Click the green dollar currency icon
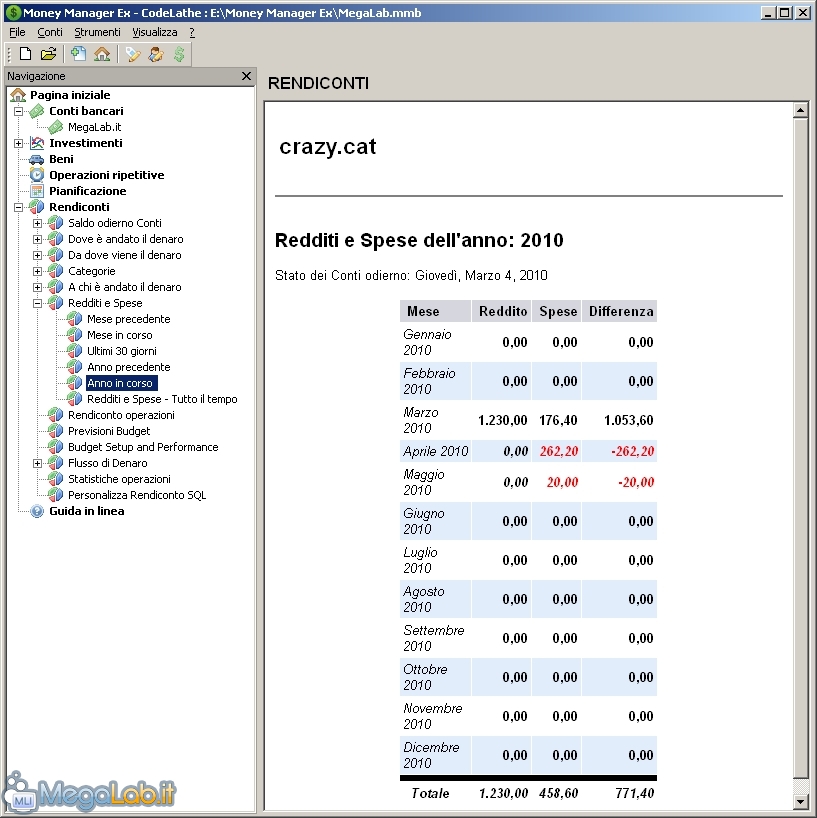Image resolution: width=817 pixels, height=818 pixels. pyautogui.click(x=179, y=54)
